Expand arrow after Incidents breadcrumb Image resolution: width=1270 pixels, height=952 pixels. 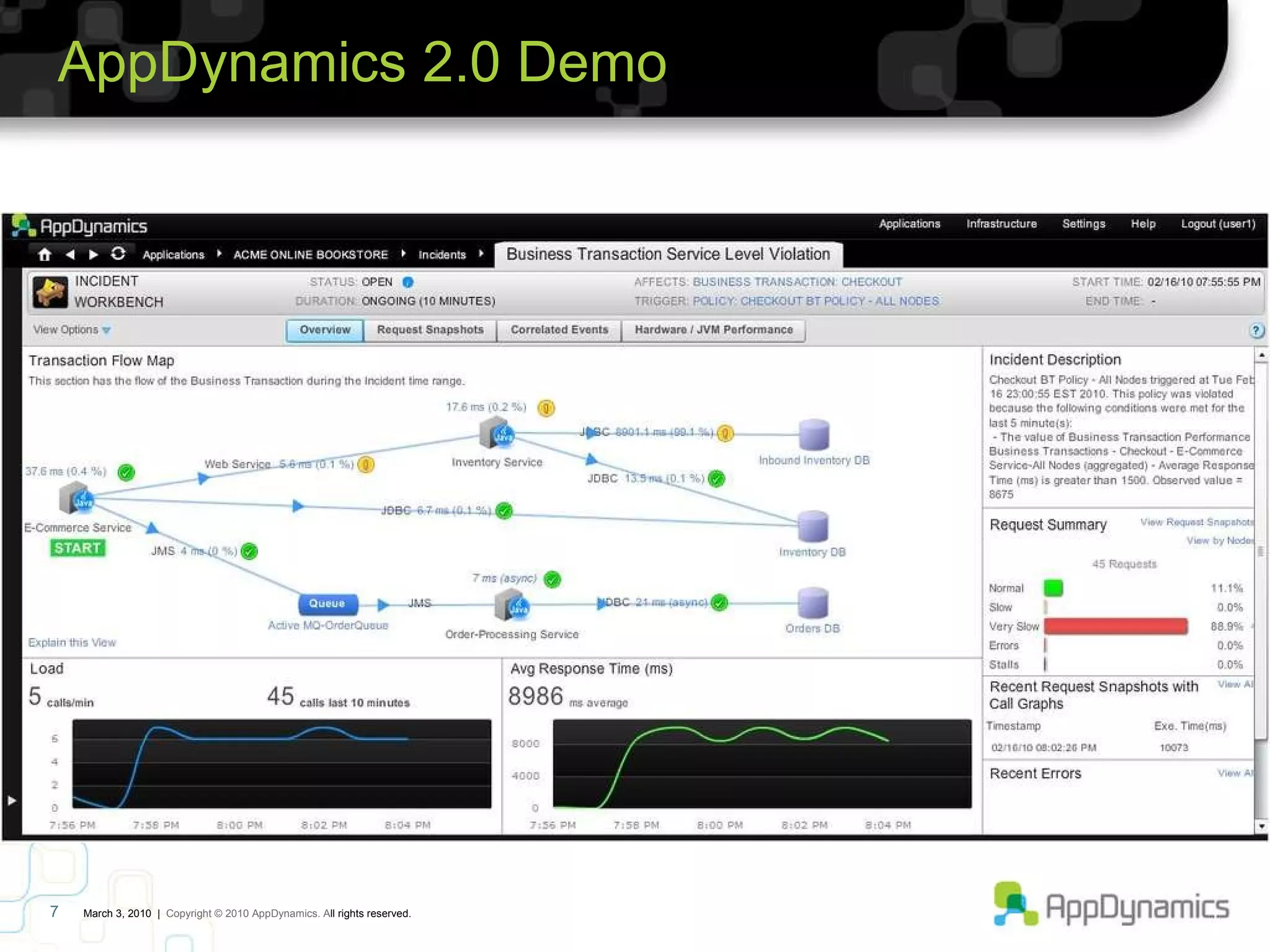point(481,253)
